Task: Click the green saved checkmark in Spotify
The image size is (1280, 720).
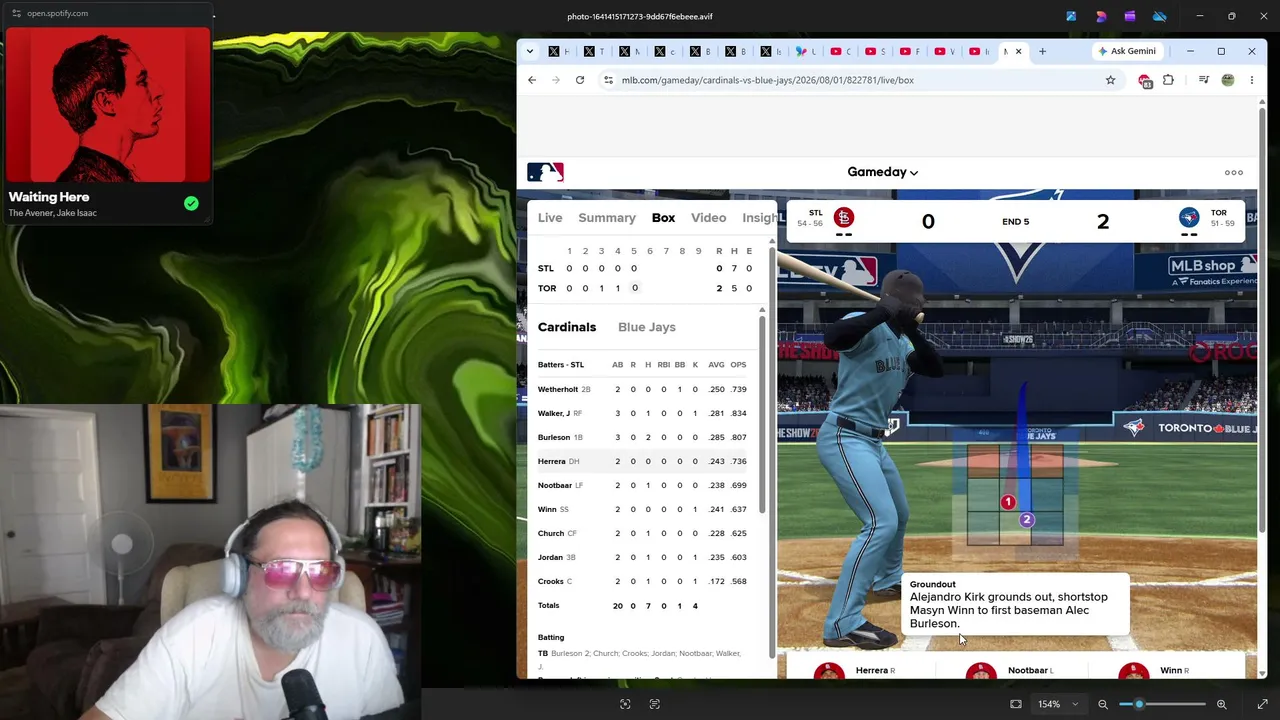Action: (191, 204)
